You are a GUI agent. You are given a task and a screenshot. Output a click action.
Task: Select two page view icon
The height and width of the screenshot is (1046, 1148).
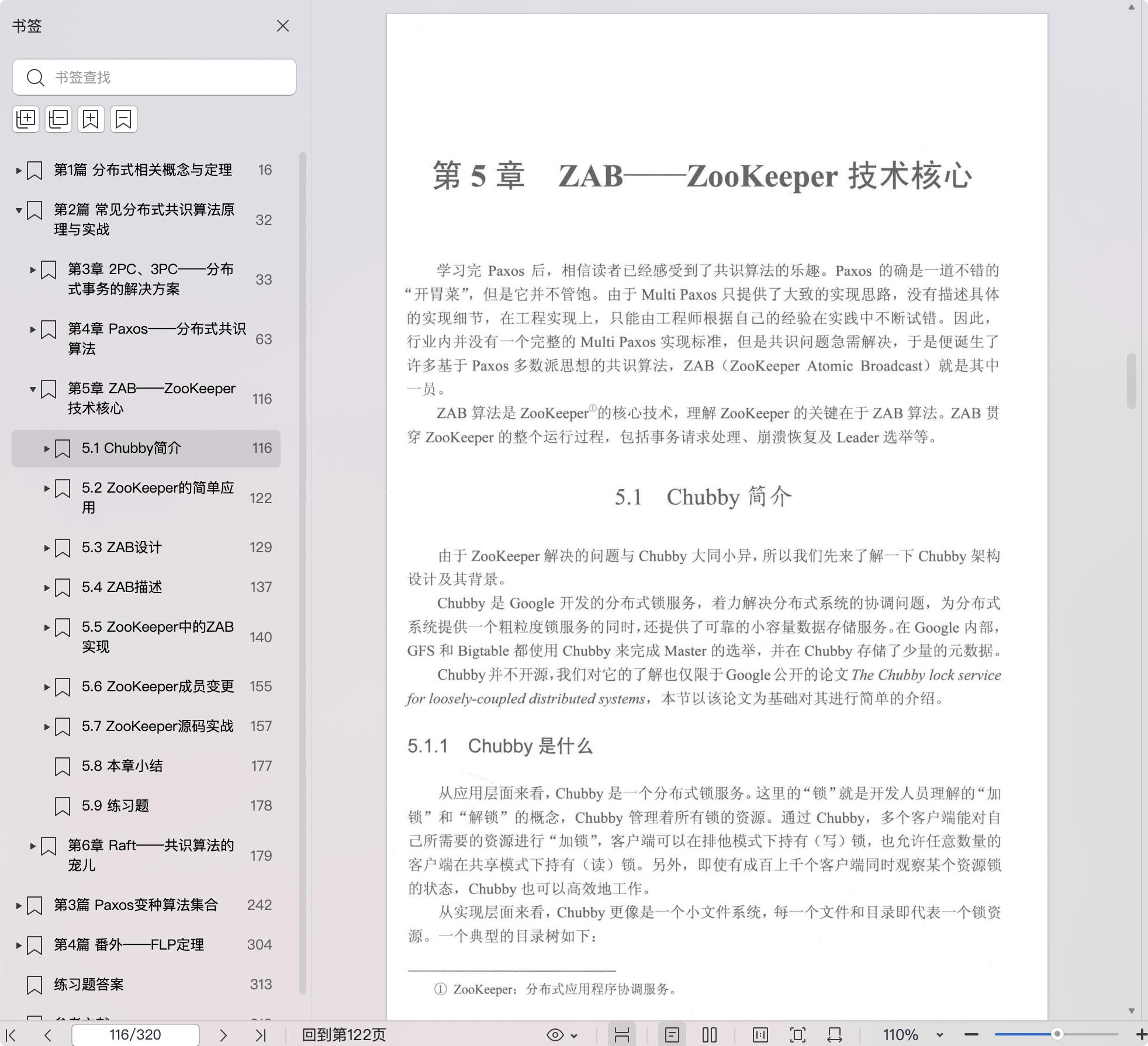pyautogui.click(x=710, y=1035)
